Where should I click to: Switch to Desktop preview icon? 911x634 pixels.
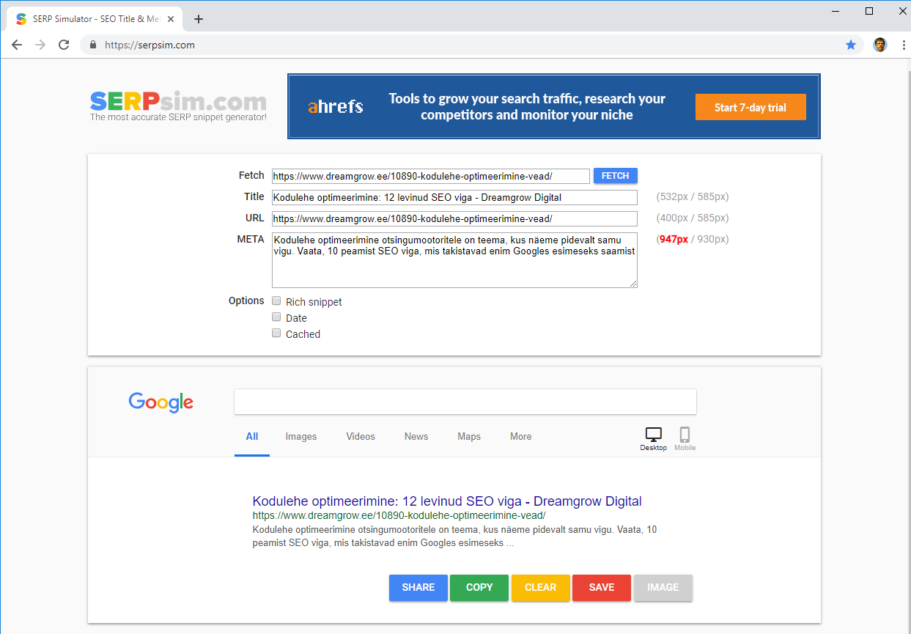click(x=653, y=436)
